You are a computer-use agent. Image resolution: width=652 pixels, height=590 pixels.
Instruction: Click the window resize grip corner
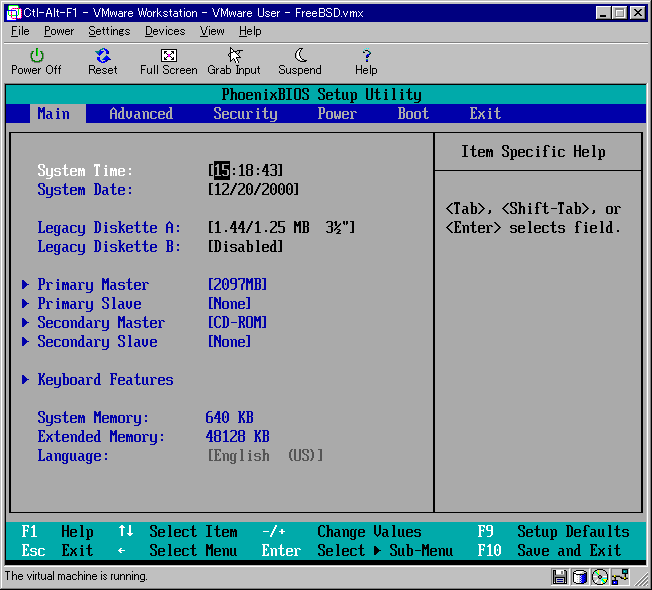click(x=642, y=578)
